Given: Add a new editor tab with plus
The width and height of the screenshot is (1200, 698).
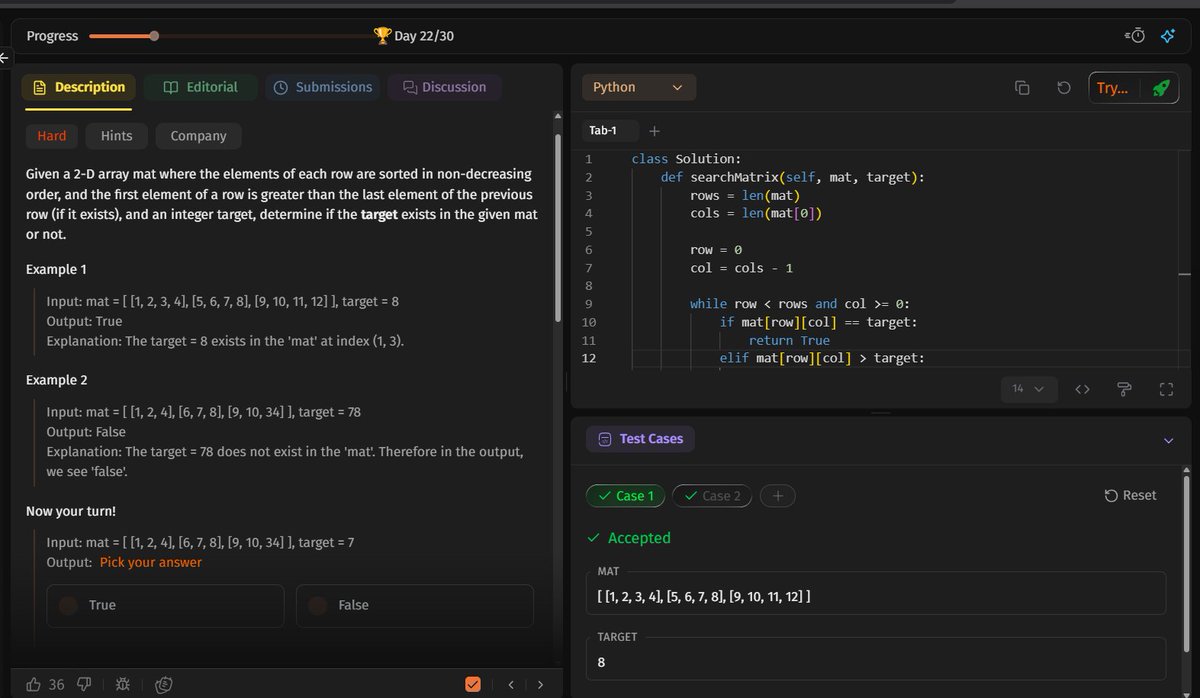Looking at the screenshot, I should point(654,131).
